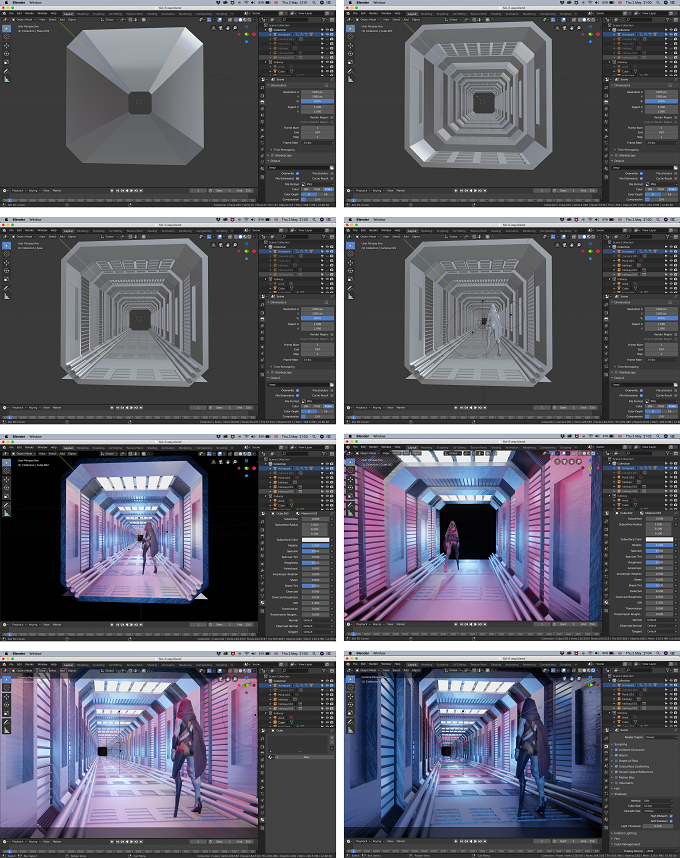Click camera view gizmo icon in the empty gray tunnel screenshot
This screenshot has width=680, height=858.
tap(220, 245)
